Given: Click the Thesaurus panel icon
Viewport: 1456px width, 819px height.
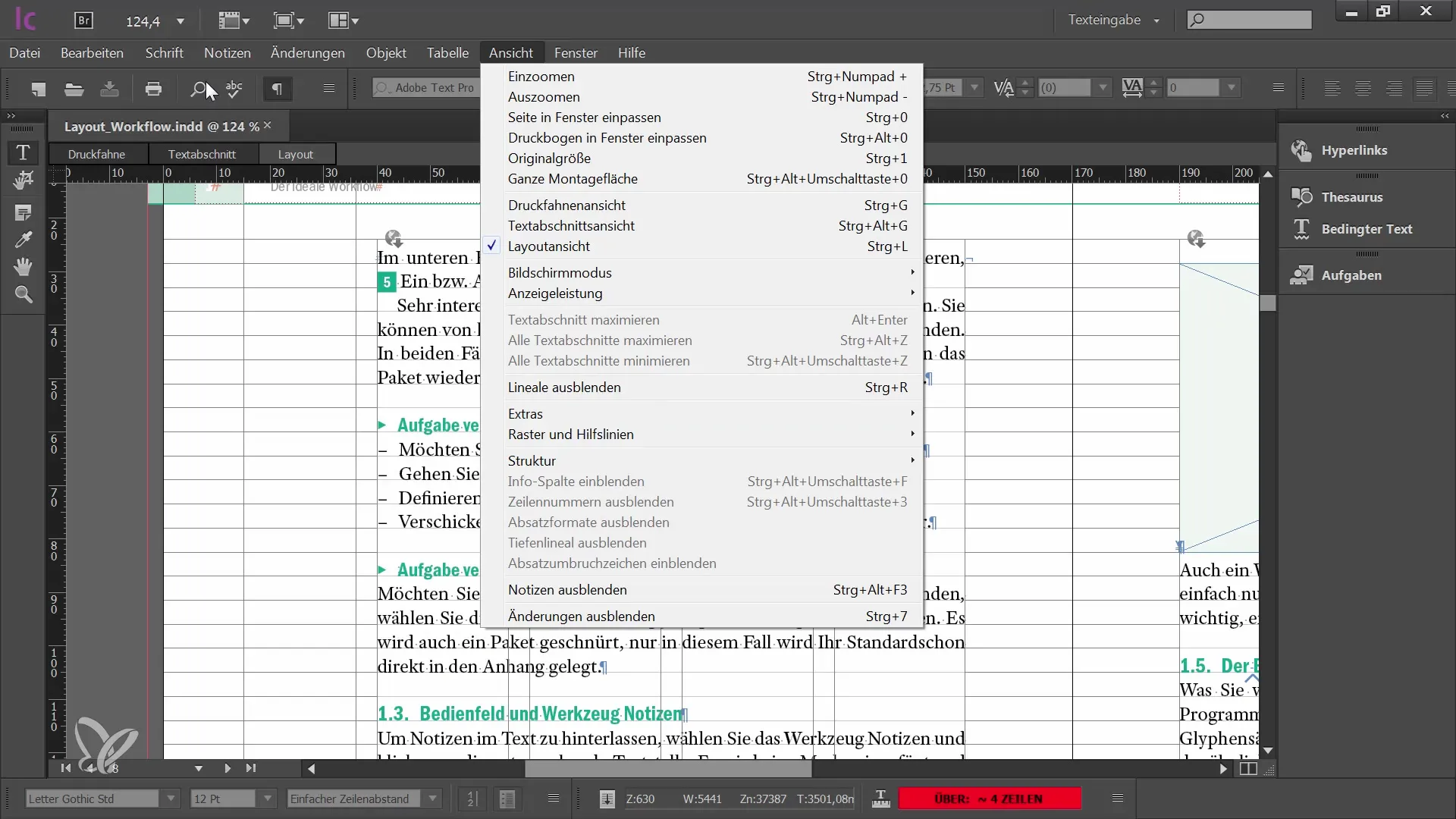Looking at the screenshot, I should [x=1301, y=196].
